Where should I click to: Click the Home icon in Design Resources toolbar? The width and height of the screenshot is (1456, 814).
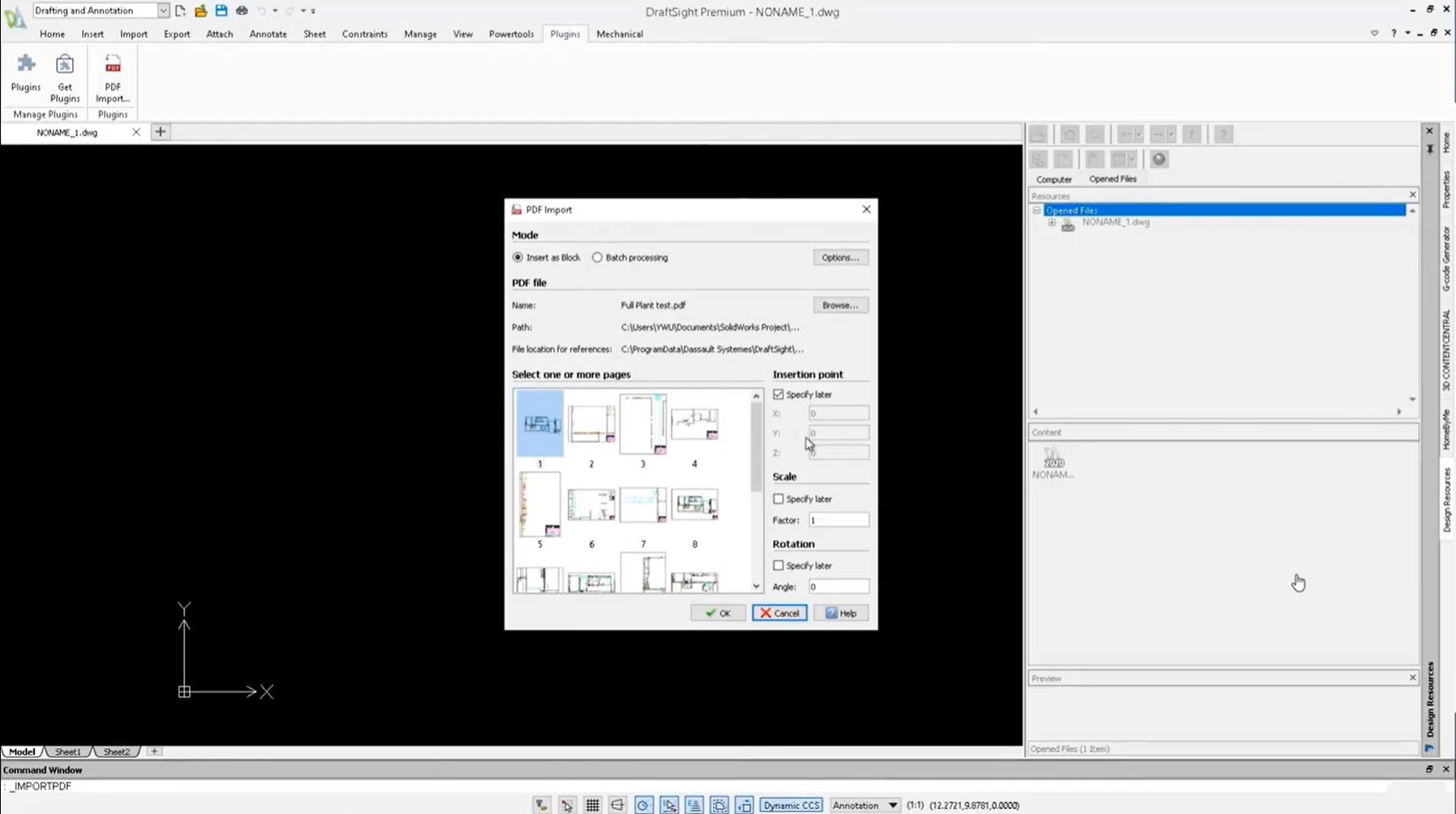coord(1069,135)
